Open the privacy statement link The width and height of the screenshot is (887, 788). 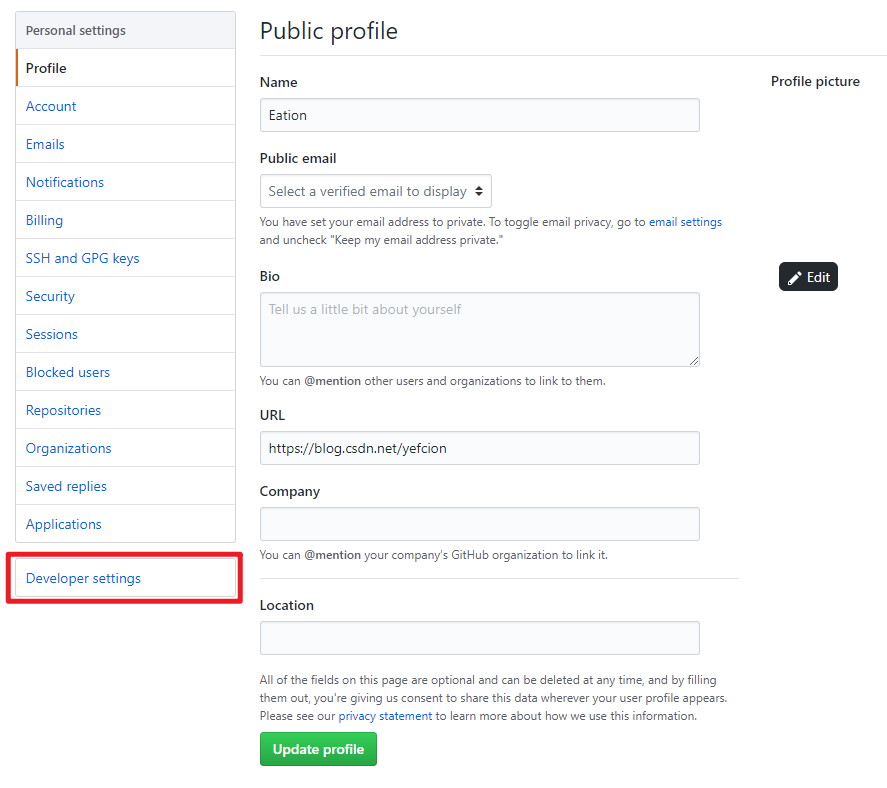click(x=385, y=716)
